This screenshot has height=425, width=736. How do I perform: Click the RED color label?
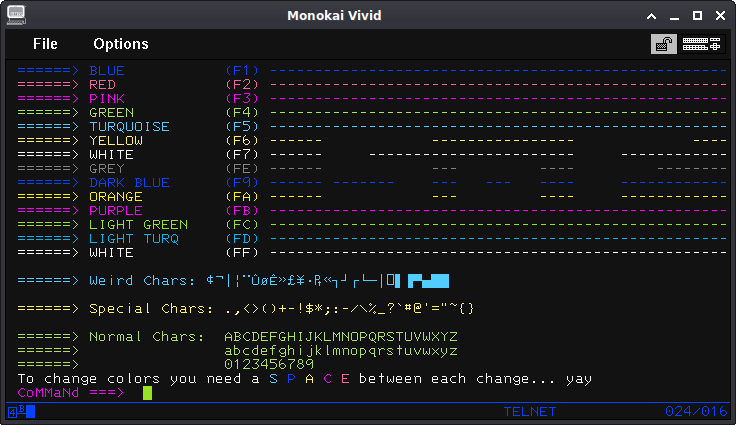(x=102, y=85)
